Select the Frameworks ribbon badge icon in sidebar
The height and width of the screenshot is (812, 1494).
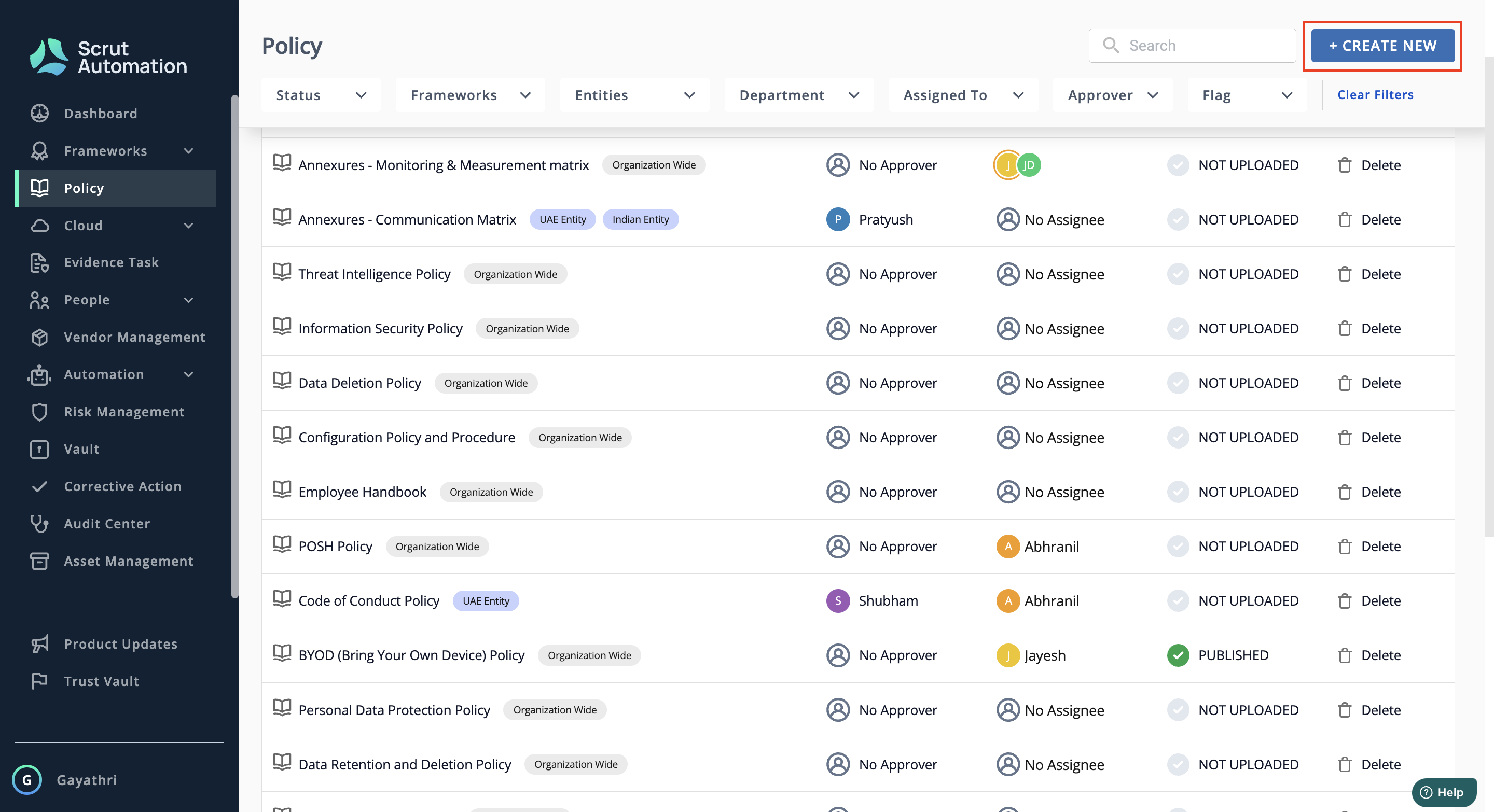point(39,151)
